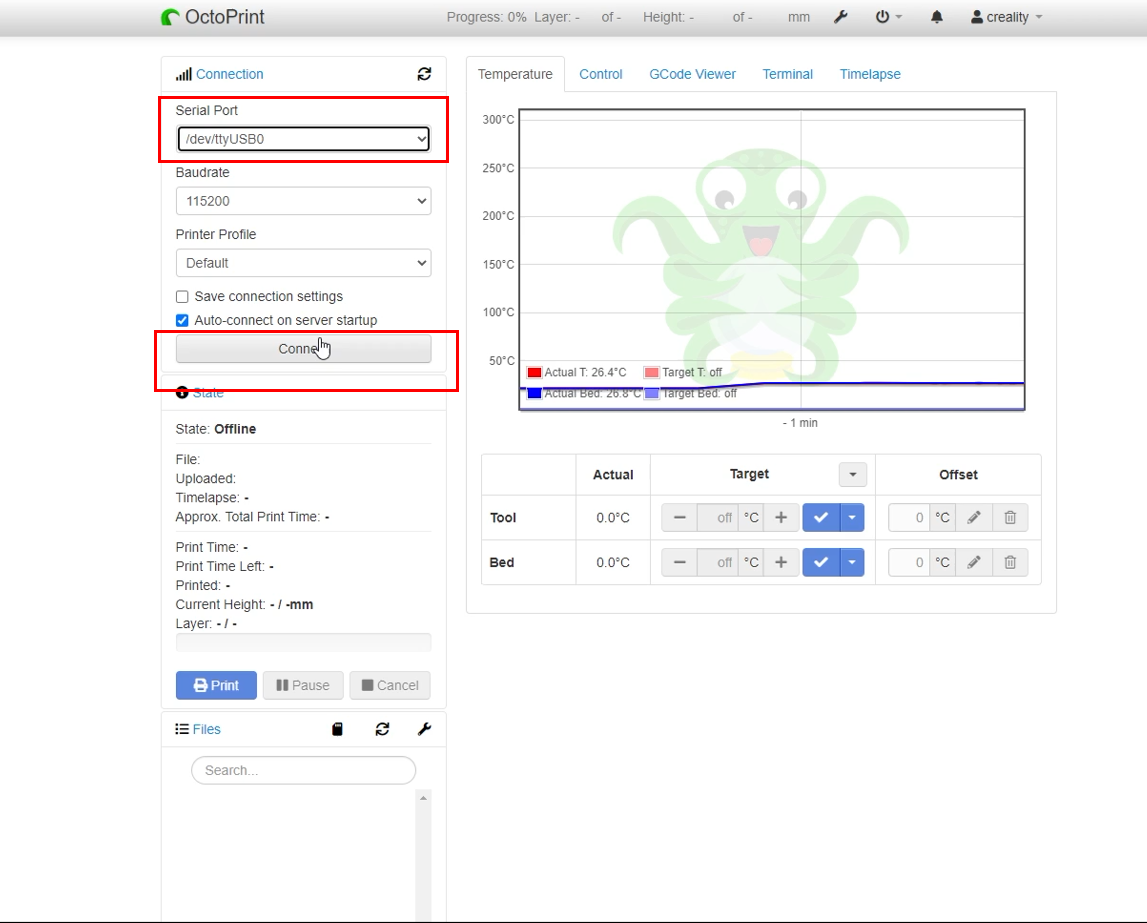1147x923 pixels.
Task: Open the GCode Viewer tab
Action: (x=693, y=74)
